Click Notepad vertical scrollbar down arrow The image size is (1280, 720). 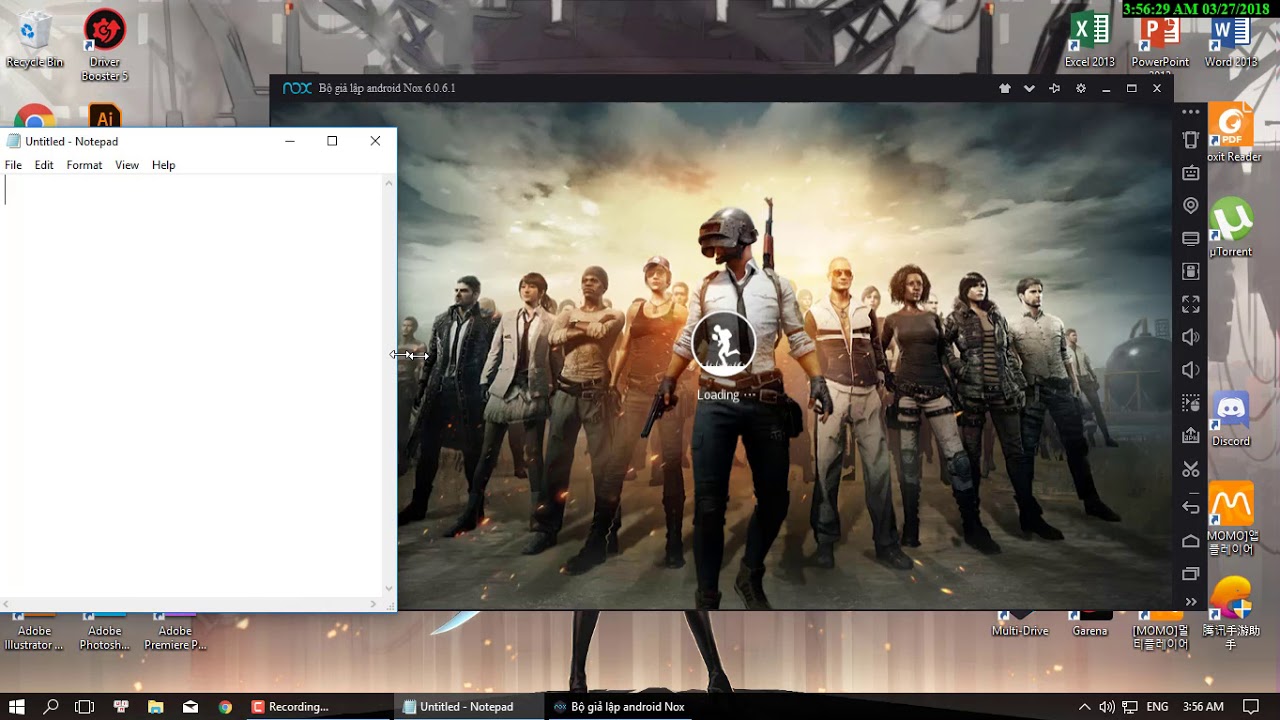389,590
